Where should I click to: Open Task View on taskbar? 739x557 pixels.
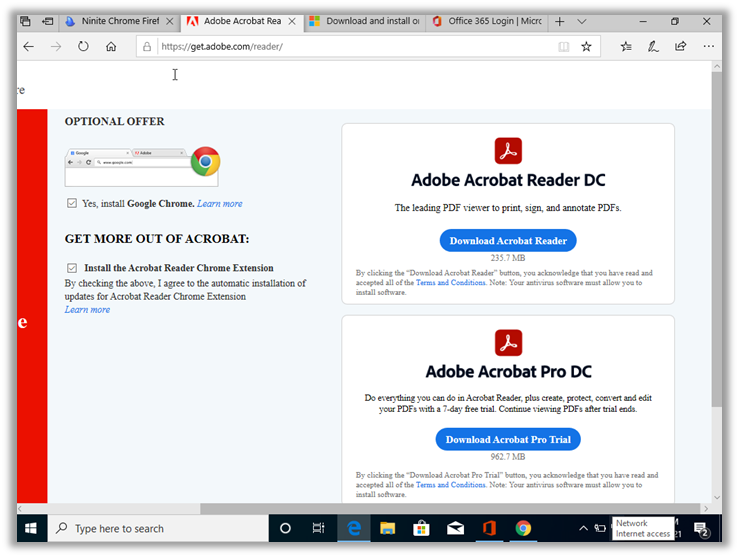click(x=319, y=529)
